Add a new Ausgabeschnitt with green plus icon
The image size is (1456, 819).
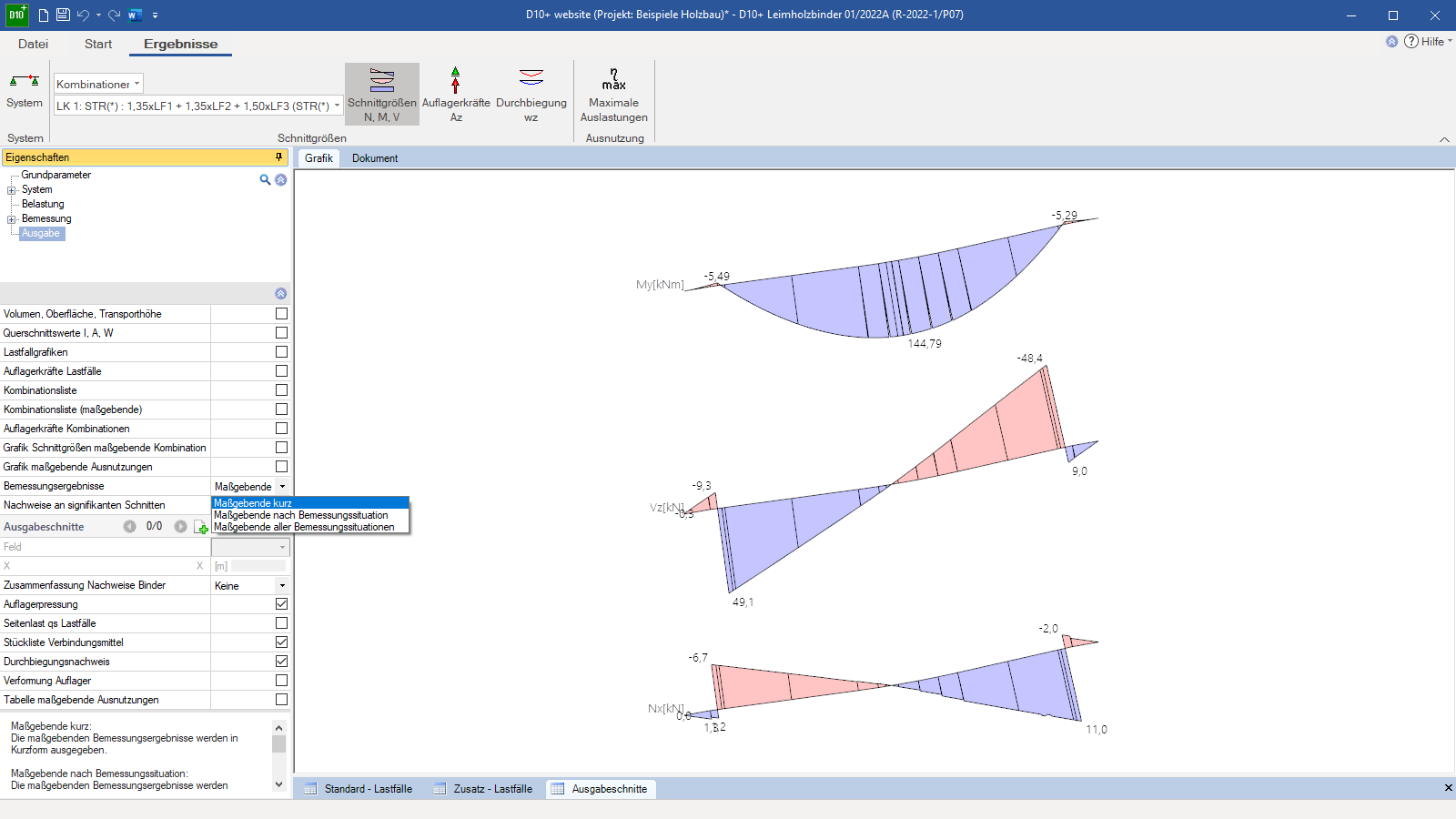201,527
